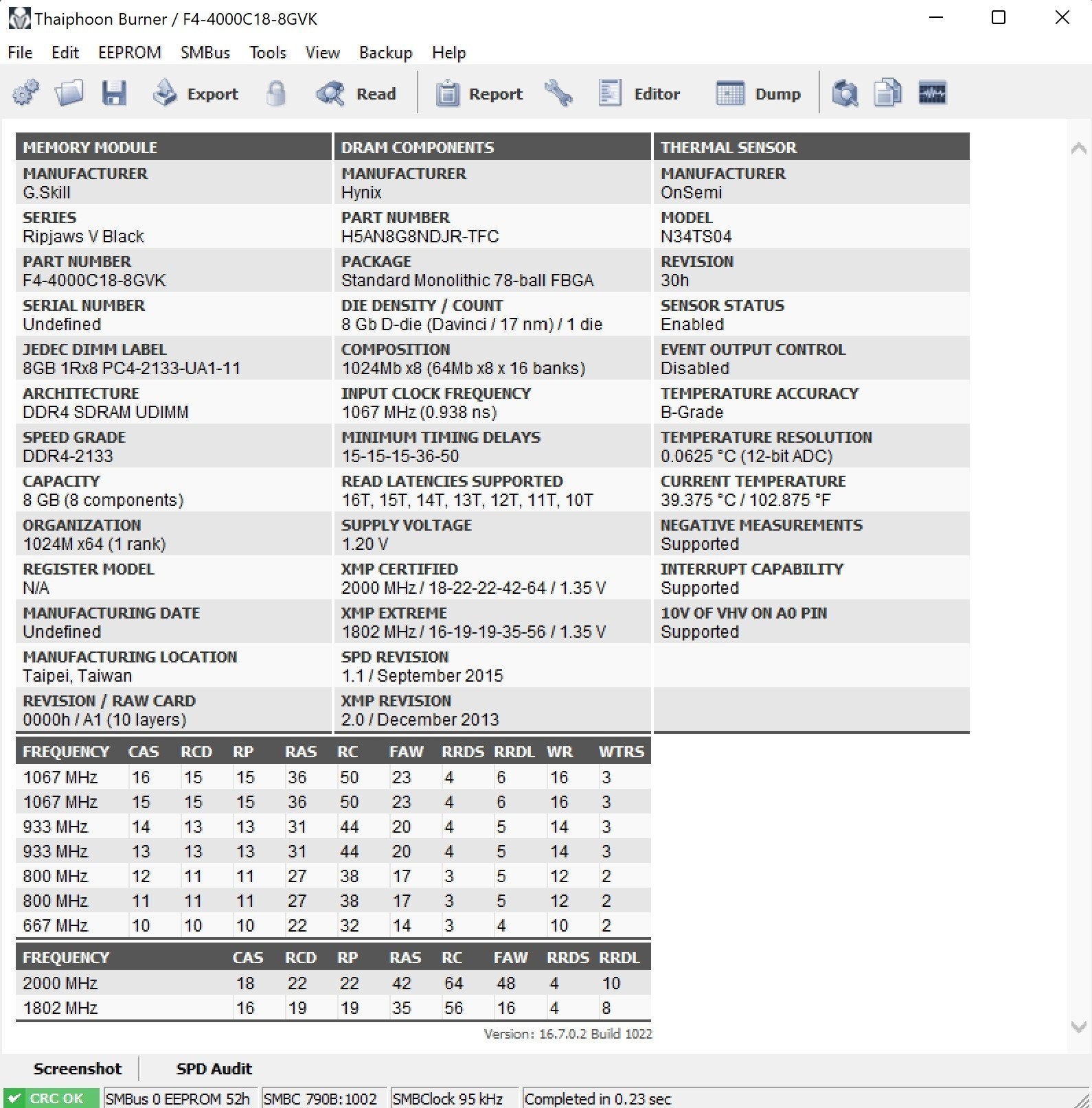
Task: Select the 1802 MHz XMP frequency row
Action: [x=333, y=1008]
